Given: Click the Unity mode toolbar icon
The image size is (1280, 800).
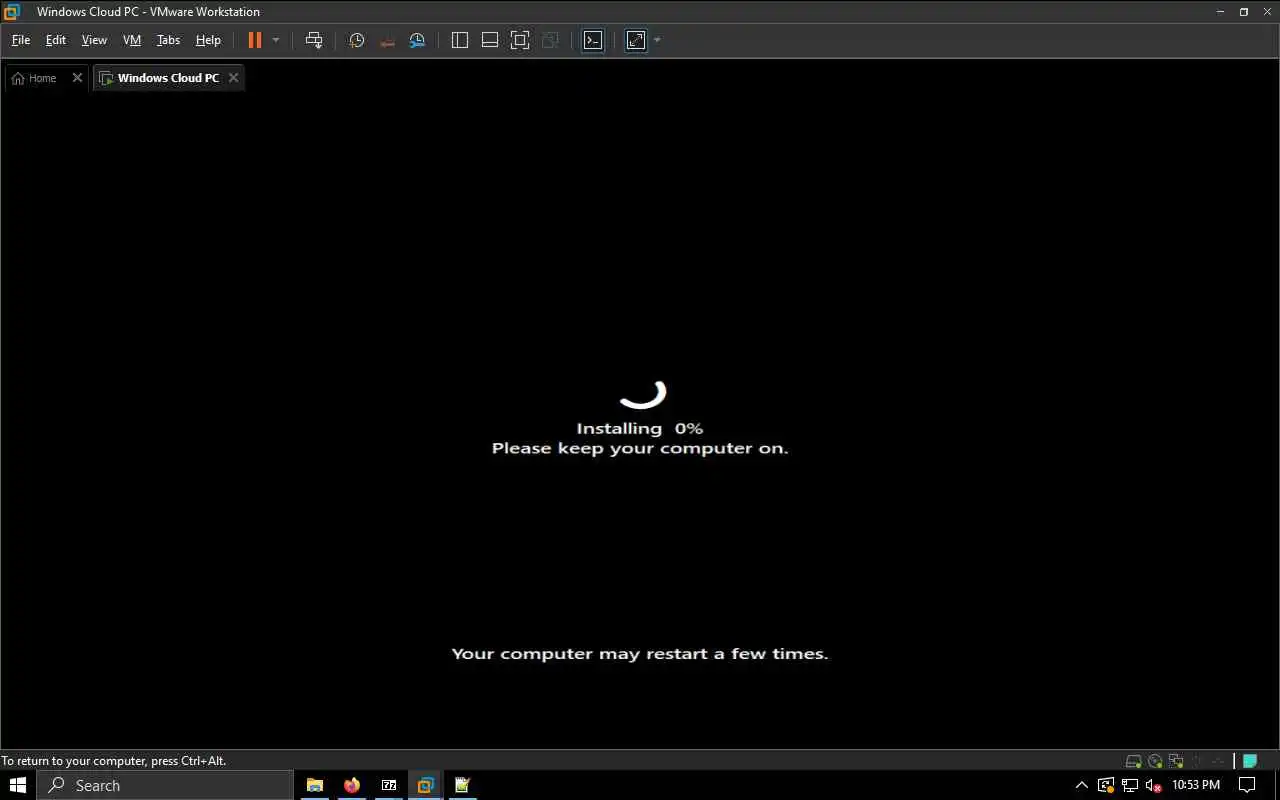Looking at the screenshot, I should (550, 40).
